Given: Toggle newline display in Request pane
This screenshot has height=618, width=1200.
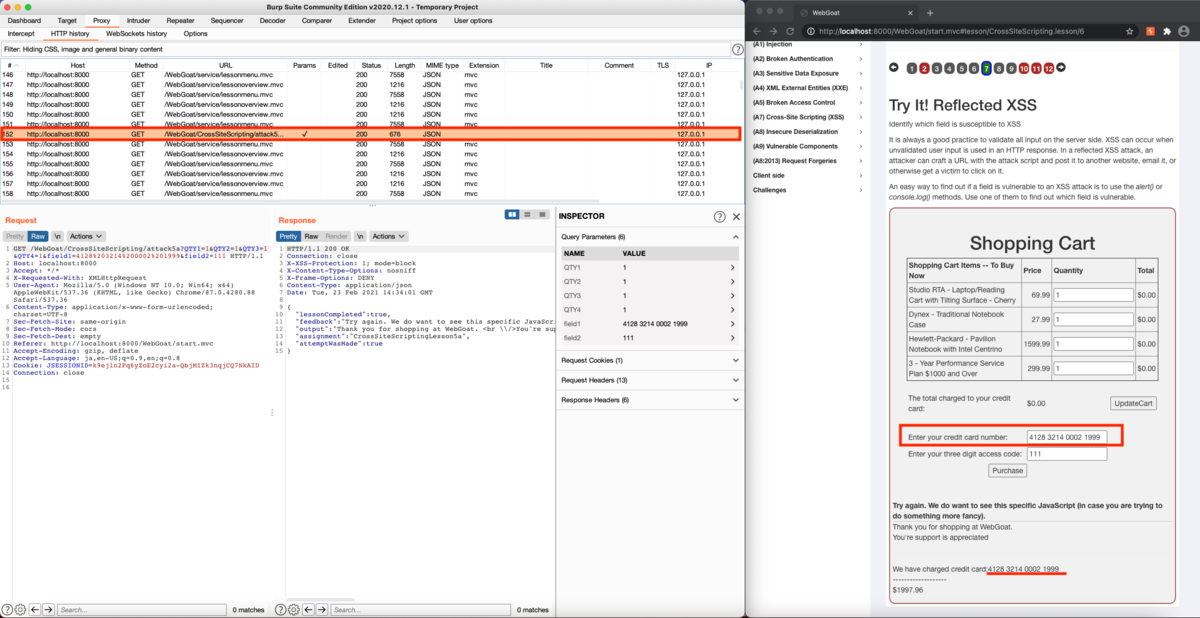Looking at the screenshot, I should 57,236.
